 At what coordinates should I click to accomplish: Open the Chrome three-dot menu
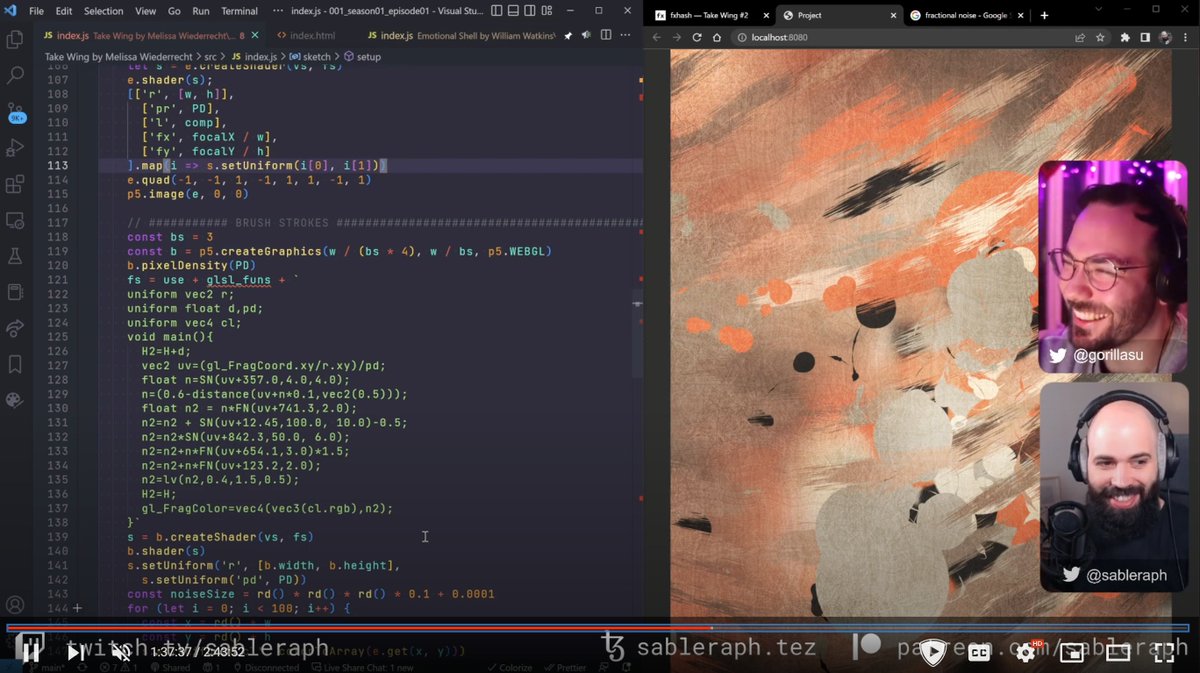(1186, 37)
